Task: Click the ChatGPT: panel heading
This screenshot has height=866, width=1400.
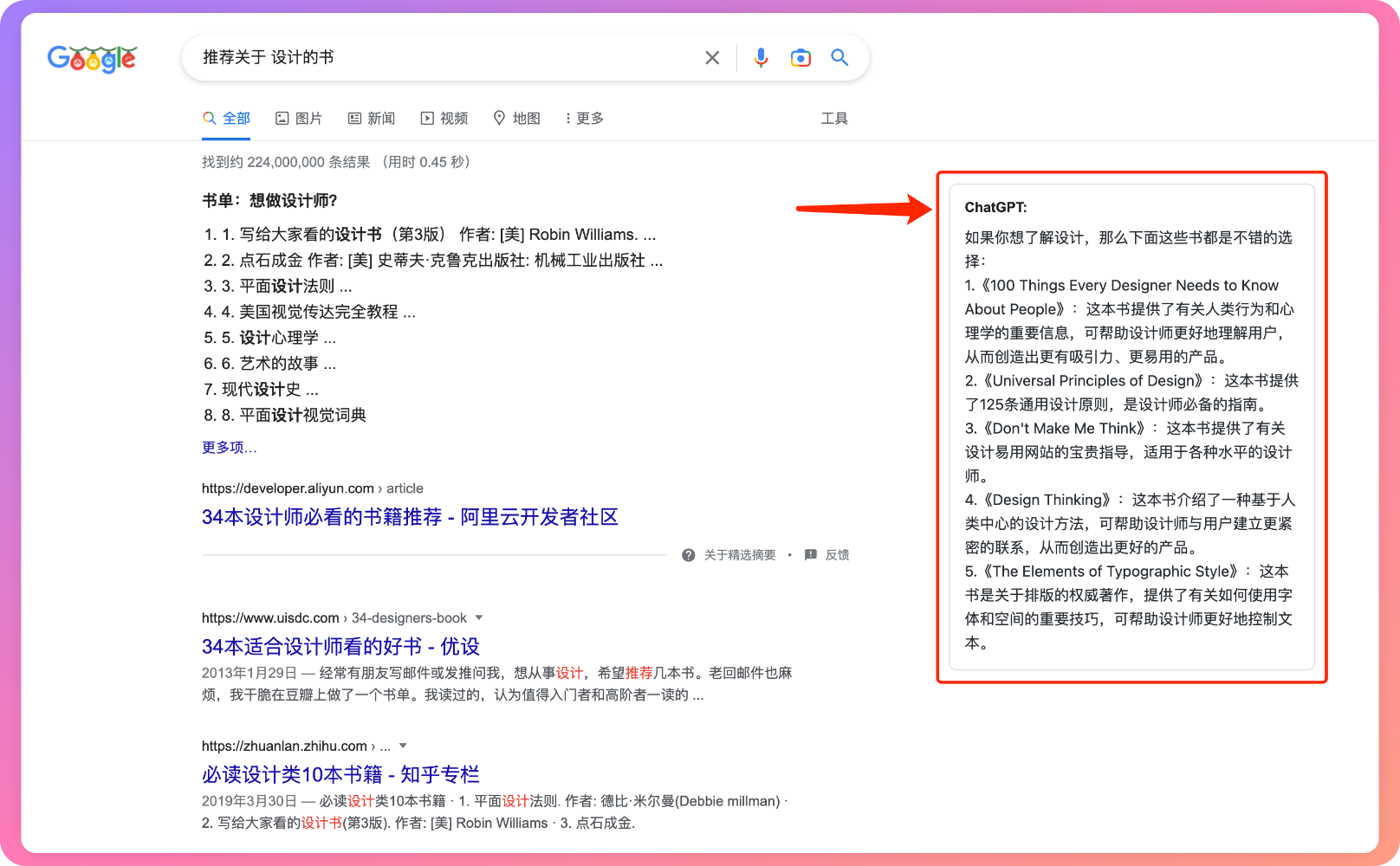Action: pos(995,208)
